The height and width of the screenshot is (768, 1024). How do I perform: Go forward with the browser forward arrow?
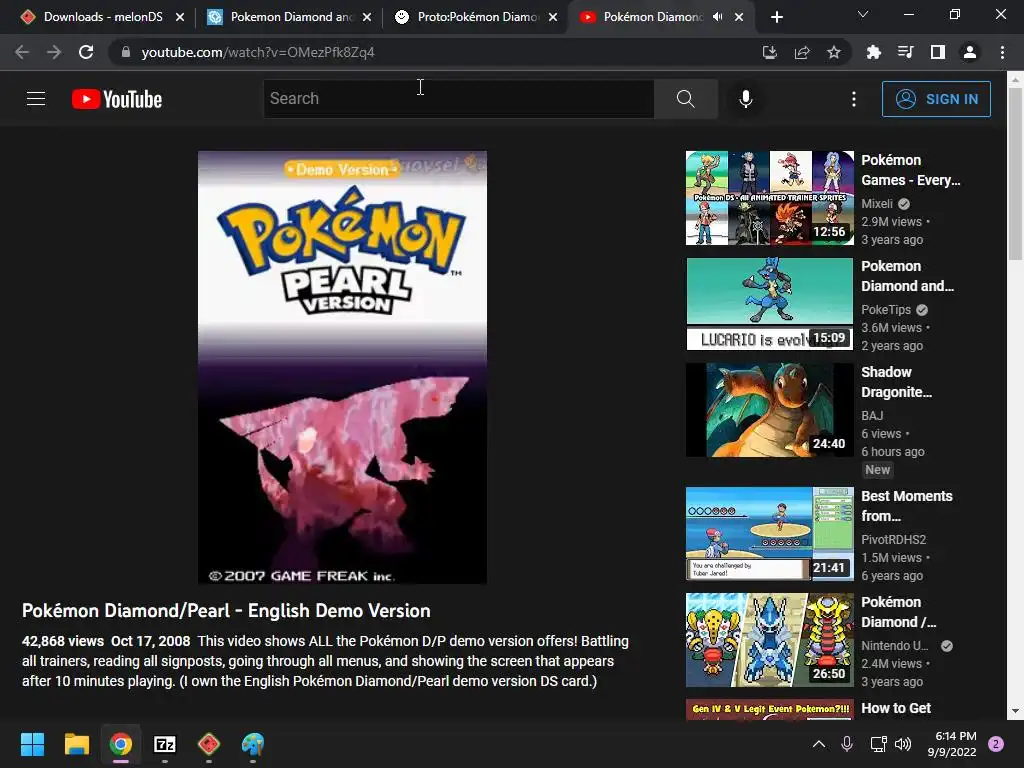coord(54,52)
